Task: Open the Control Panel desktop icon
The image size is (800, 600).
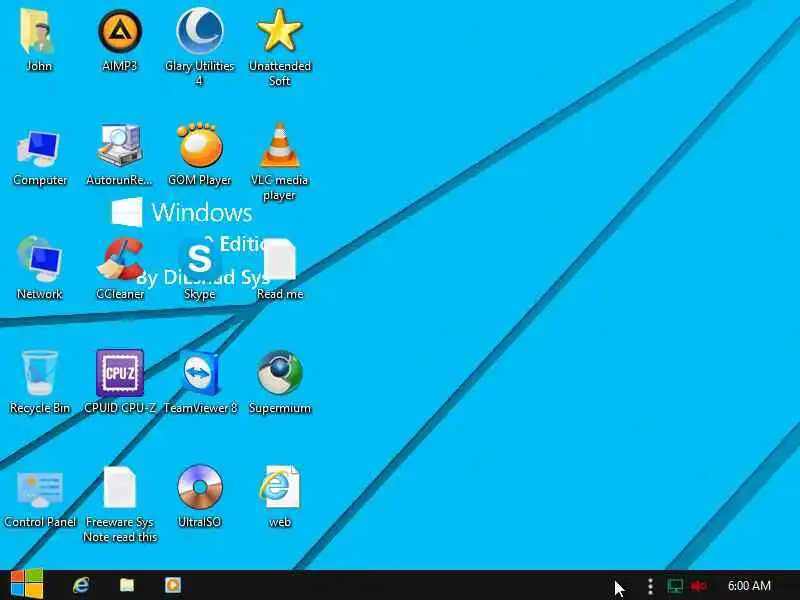Action: pyautogui.click(x=39, y=489)
